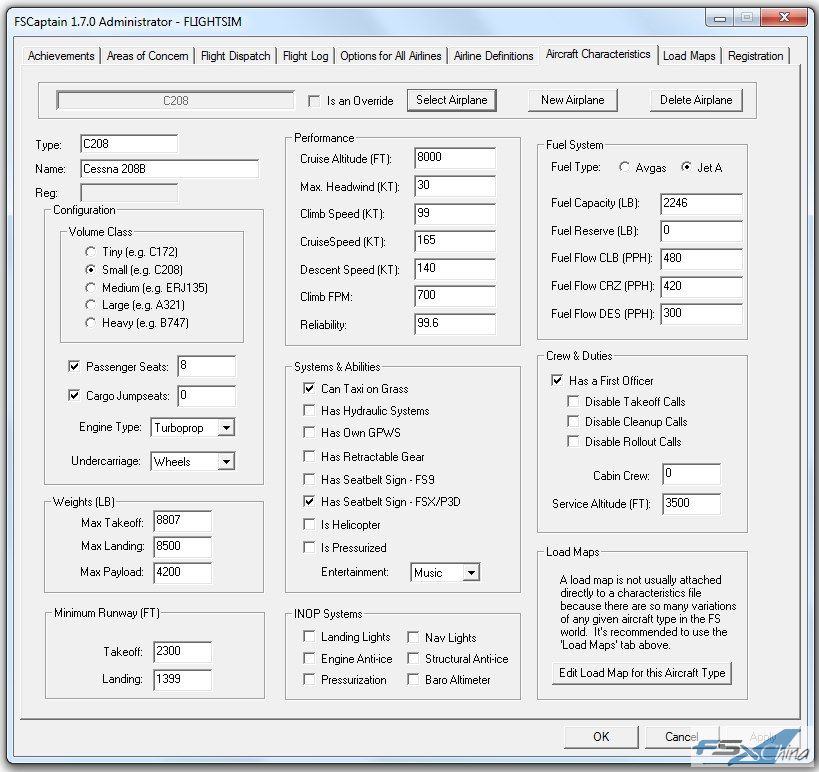The image size is (819, 772).
Task: Check Disable Takeoff Calls
Action: click(x=573, y=401)
